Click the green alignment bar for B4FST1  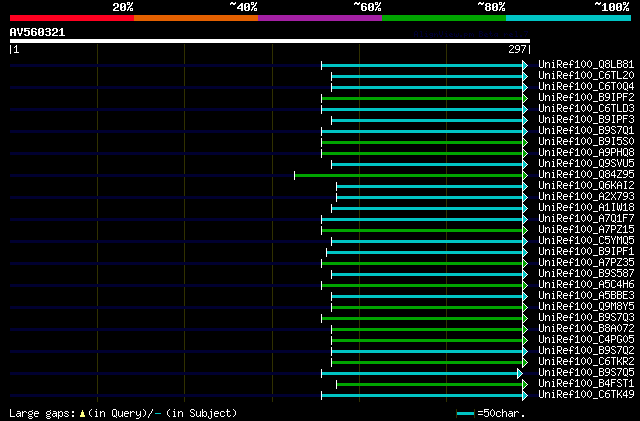coord(429,385)
